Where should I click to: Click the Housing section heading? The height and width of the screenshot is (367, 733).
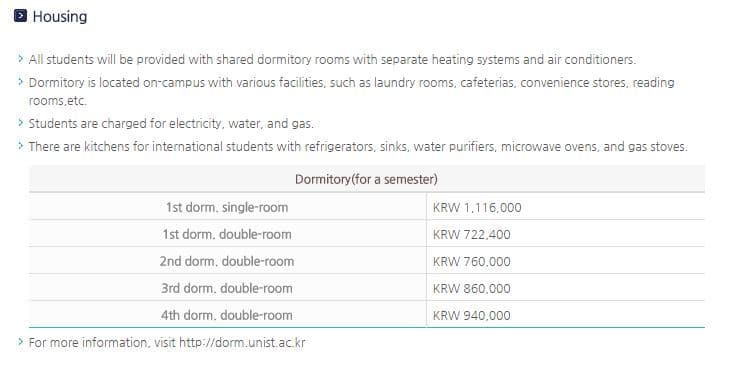click(60, 16)
